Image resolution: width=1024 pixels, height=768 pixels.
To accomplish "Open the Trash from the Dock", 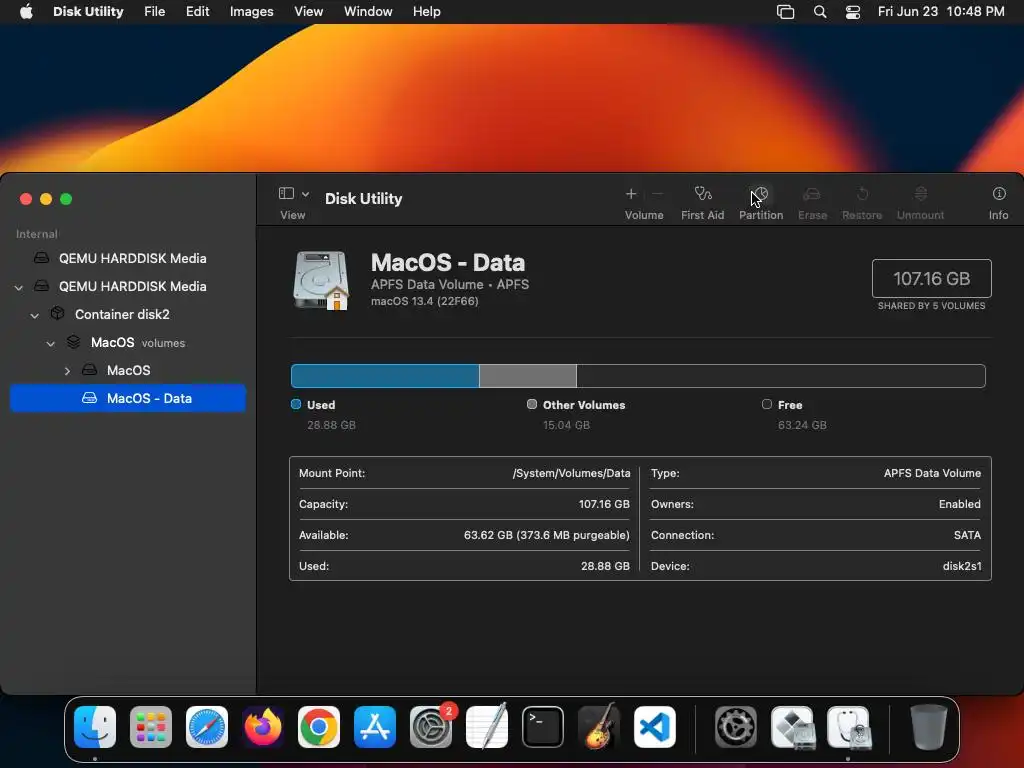I will click(929, 727).
